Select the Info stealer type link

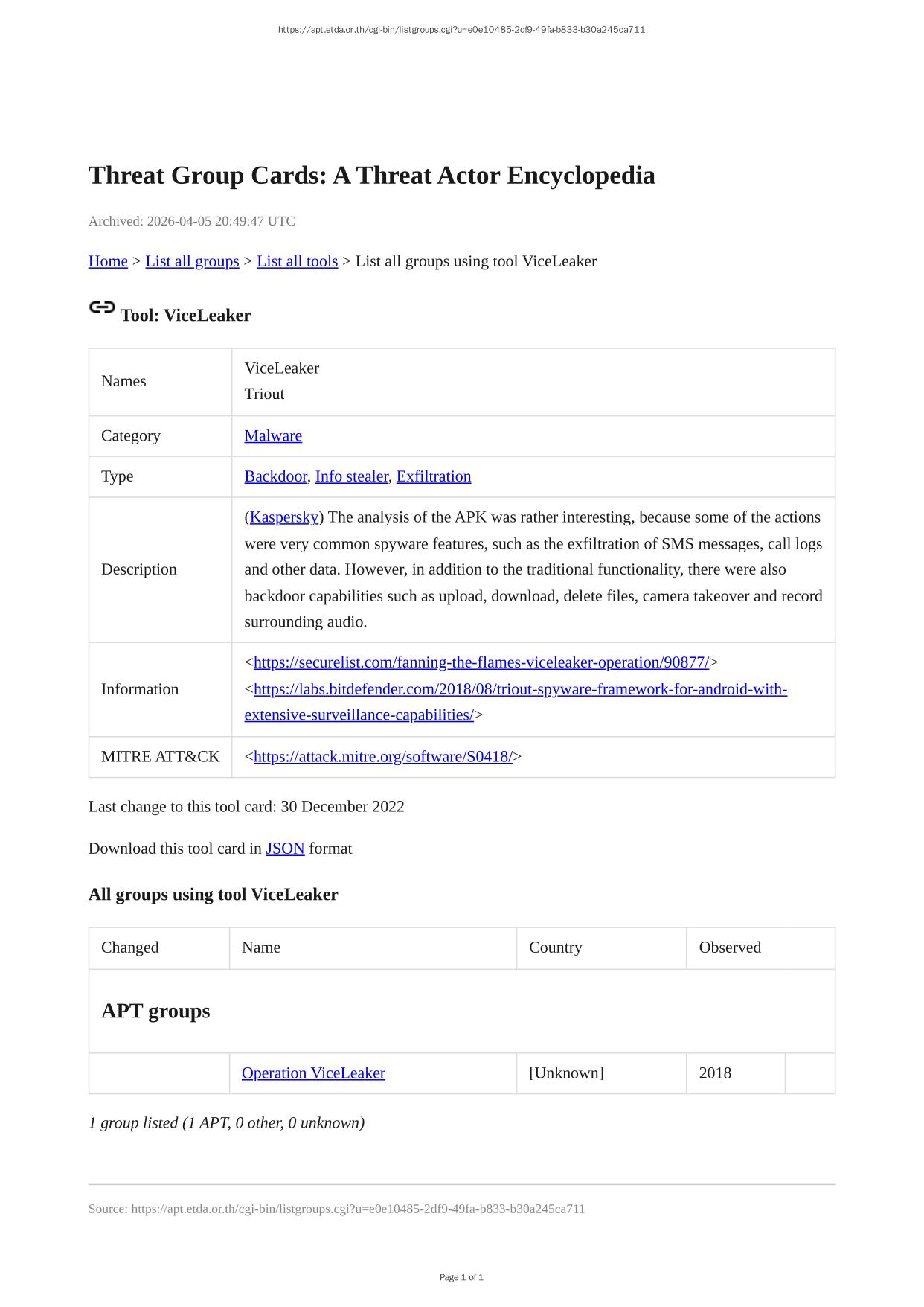[x=351, y=476]
